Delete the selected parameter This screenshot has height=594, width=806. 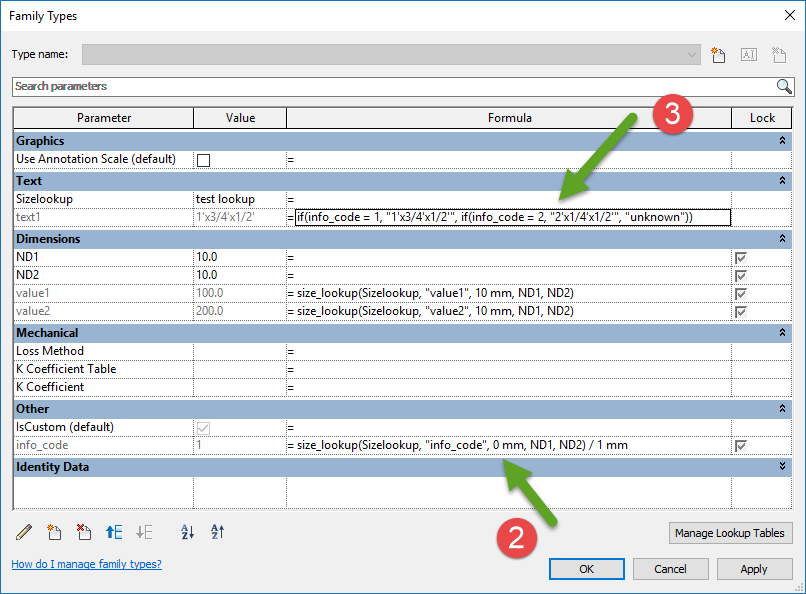85,533
